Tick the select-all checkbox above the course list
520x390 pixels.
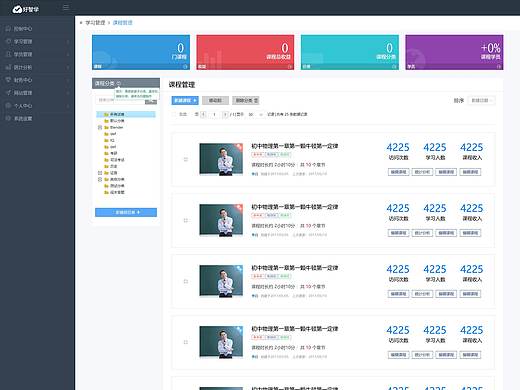(174, 114)
